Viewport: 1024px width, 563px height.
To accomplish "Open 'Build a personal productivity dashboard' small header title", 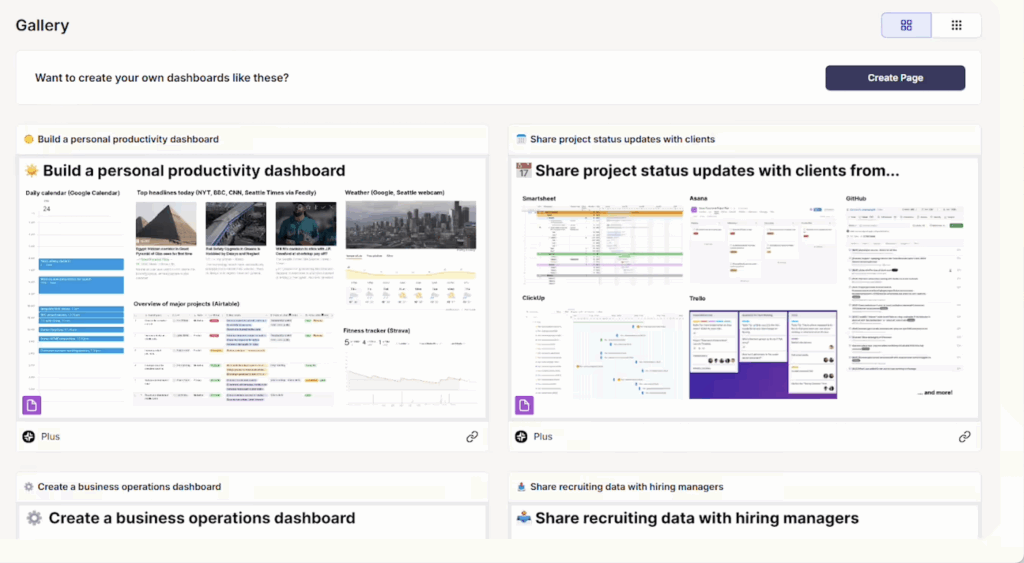I will pos(128,139).
